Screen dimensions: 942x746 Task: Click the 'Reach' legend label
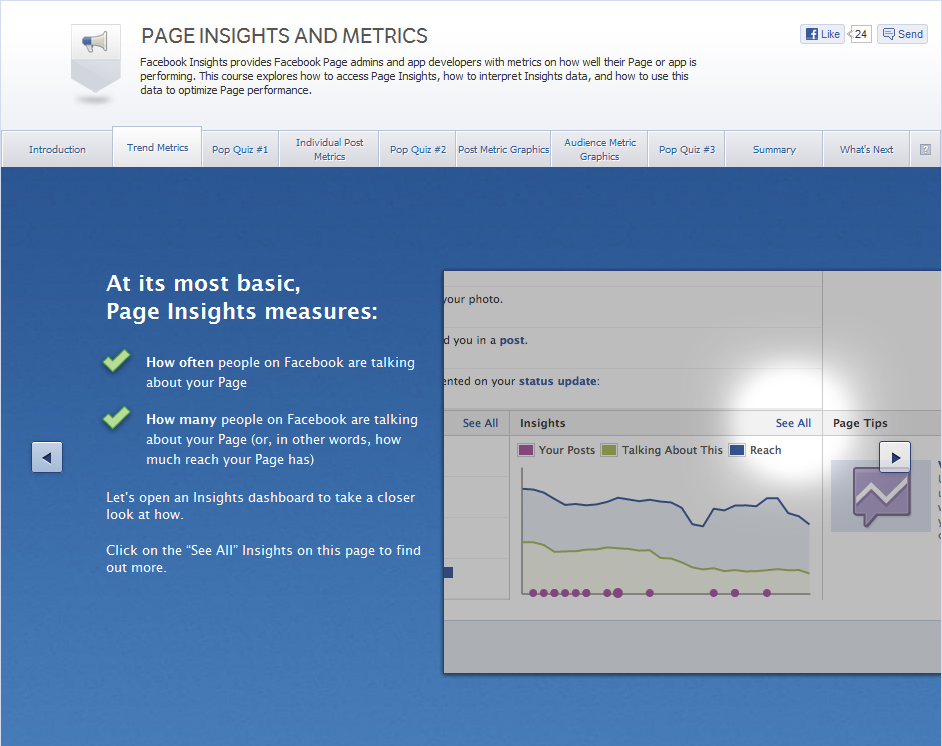point(765,450)
